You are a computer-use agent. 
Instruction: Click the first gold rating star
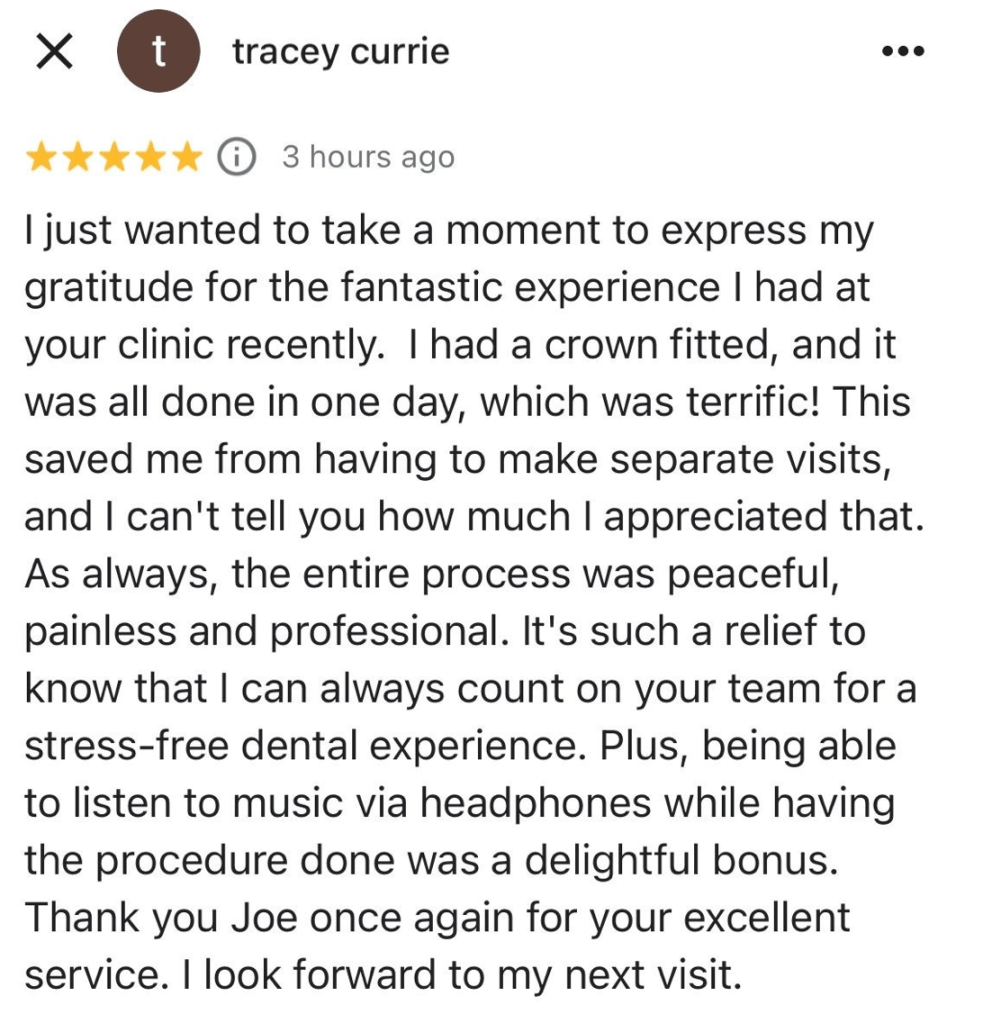tap(41, 157)
